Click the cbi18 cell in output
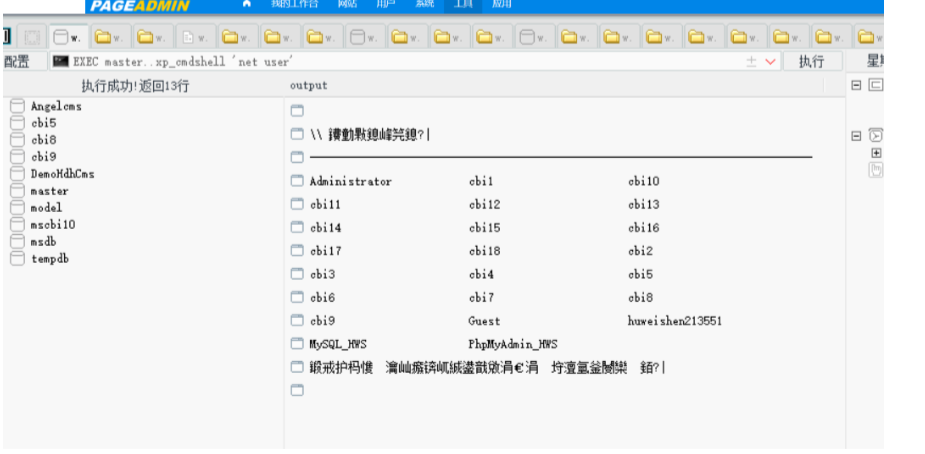The image size is (925, 454). point(484,251)
